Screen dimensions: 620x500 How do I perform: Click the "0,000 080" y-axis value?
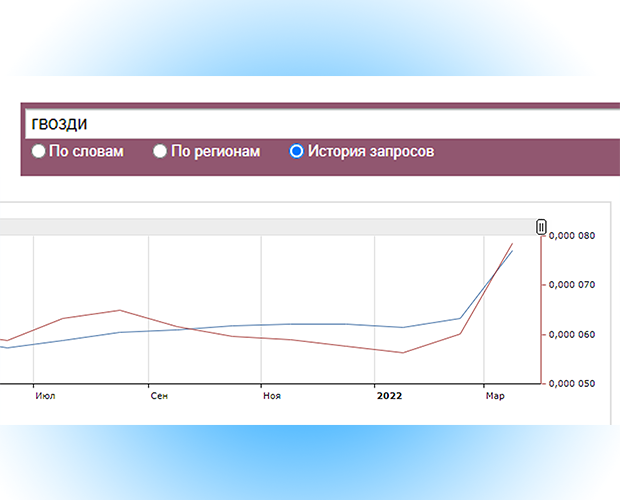click(573, 237)
